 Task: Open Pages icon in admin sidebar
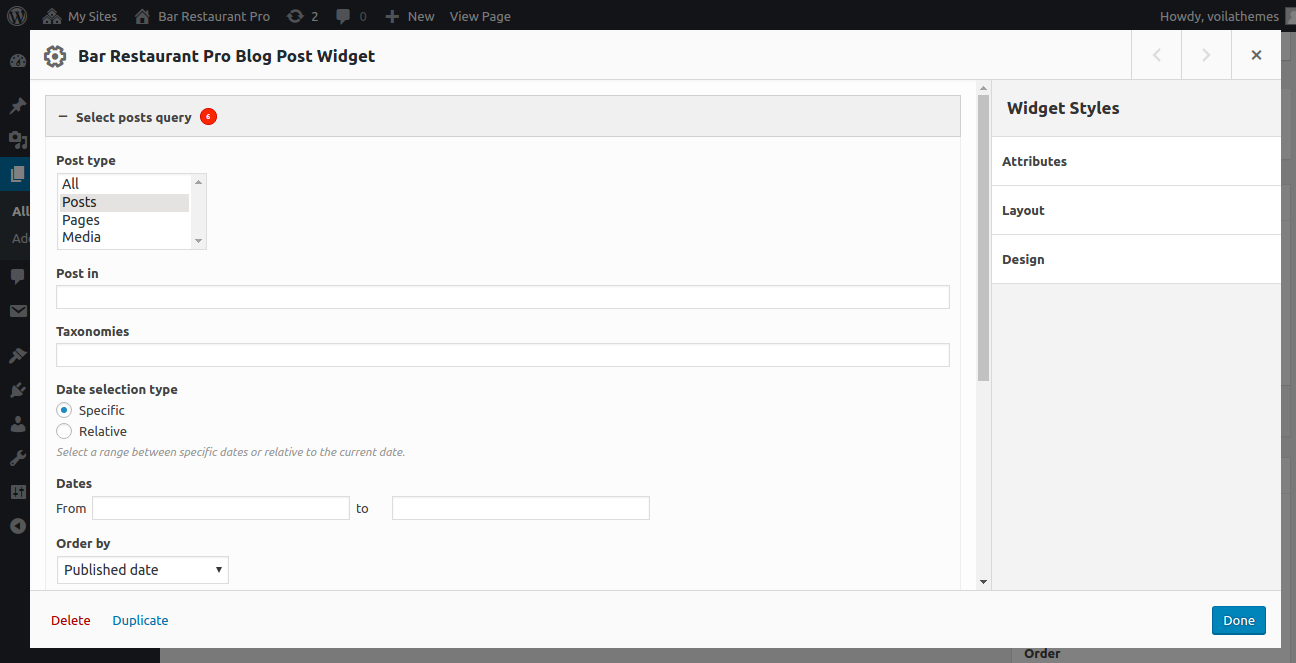pyautogui.click(x=17, y=174)
